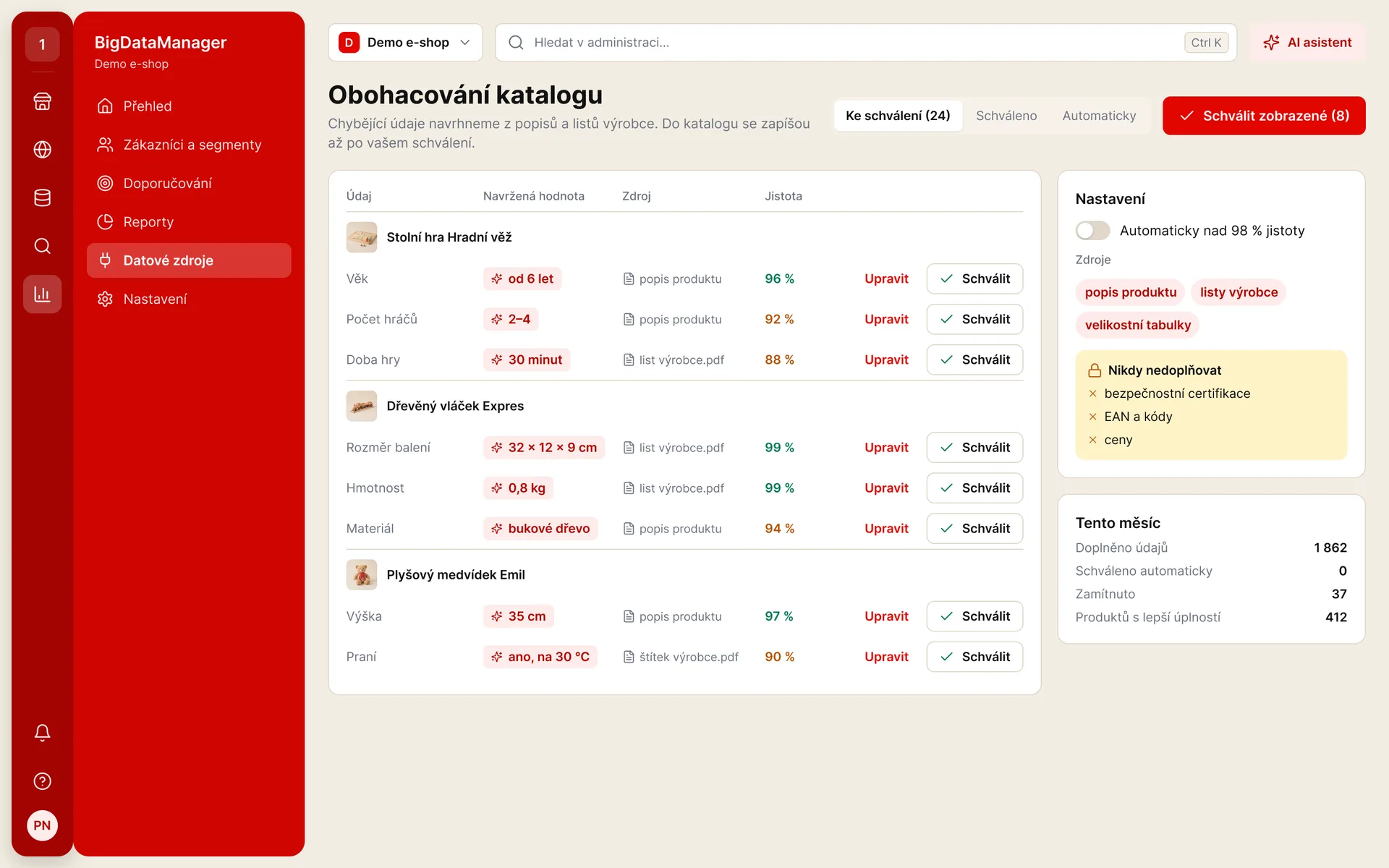Viewport: 1389px width, 868px height.
Task: Click the 32 × 12 × 9 cm value chip
Action: (x=544, y=448)
